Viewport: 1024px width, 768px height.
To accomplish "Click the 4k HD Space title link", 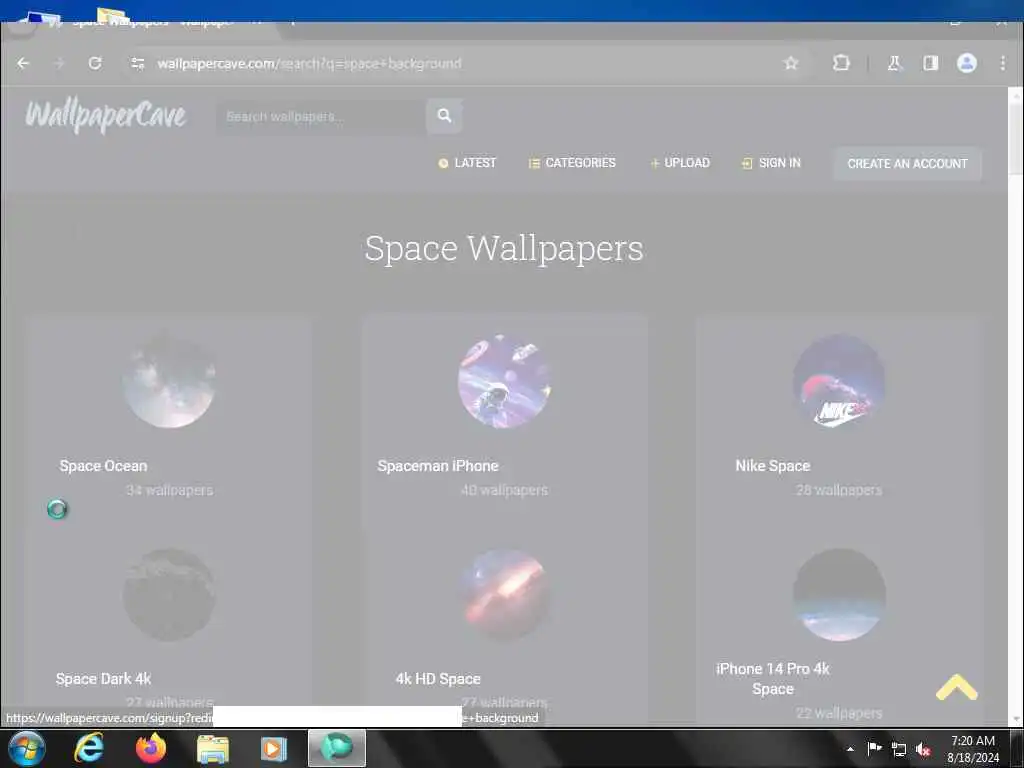I will pos(438,679).
